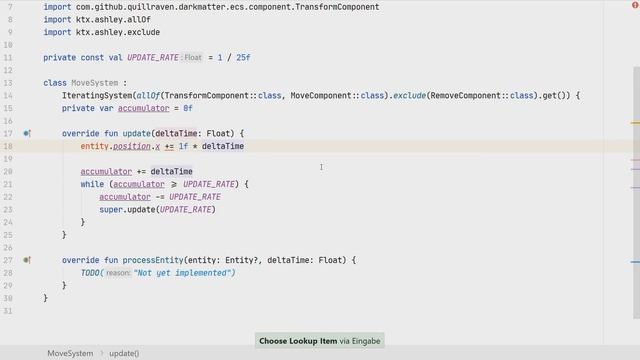Click the 'Choose Lookup Item' popup label
The width and height of the screenshot is (640, 360).
point(298,341)
